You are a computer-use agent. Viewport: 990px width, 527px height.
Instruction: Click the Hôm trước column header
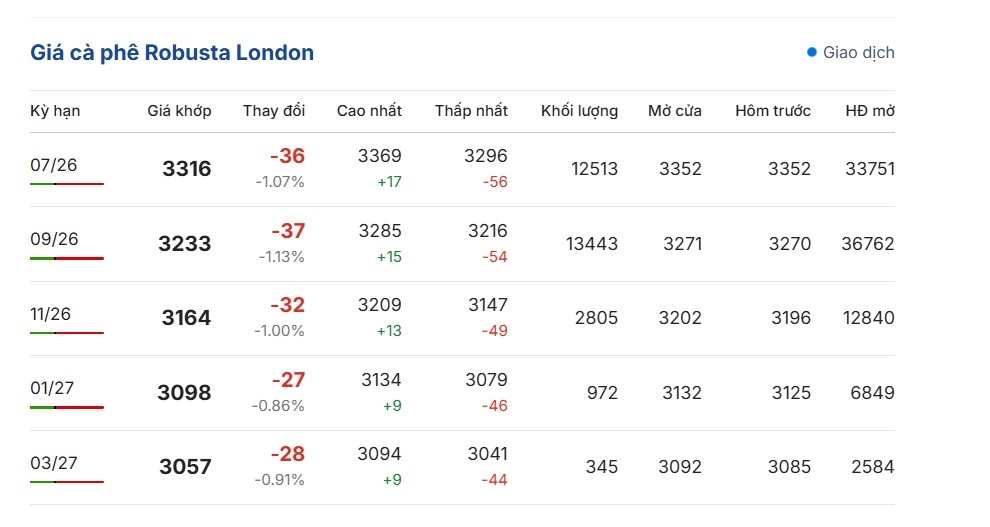point(773,111)
